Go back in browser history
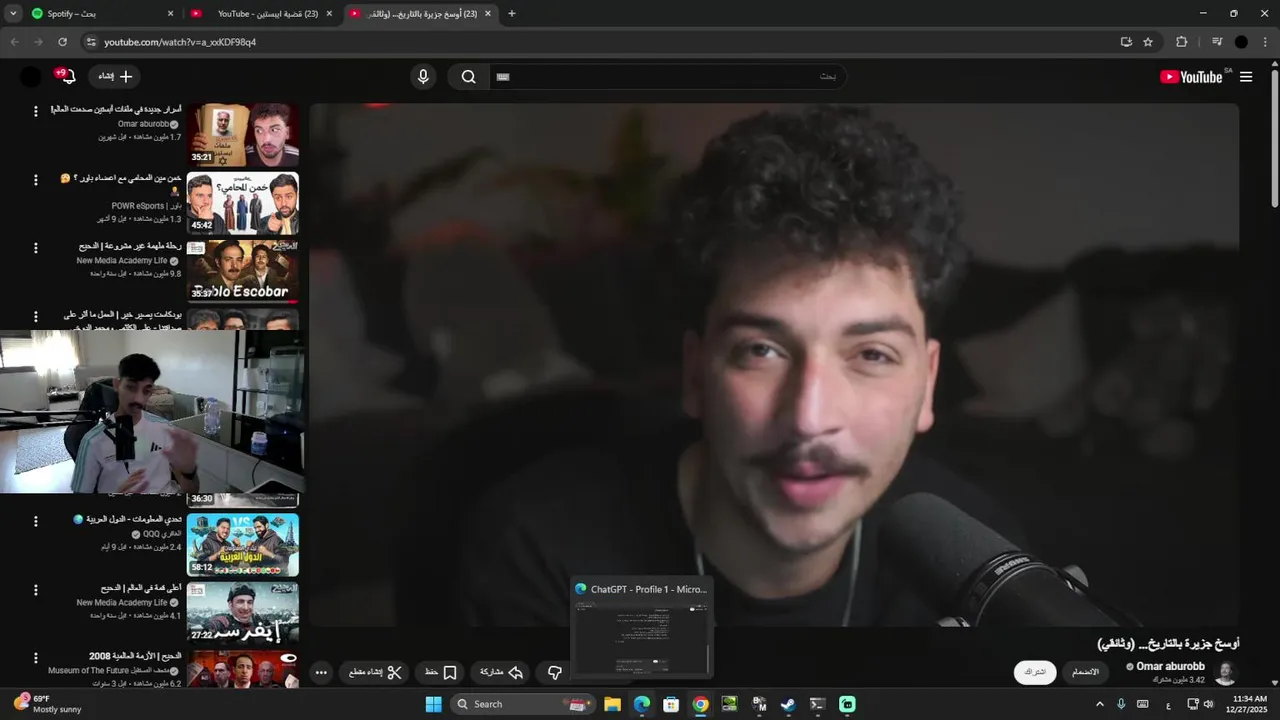Image resolution: width=1280 pixels, height=720 pixels. (x=14, y=42)
